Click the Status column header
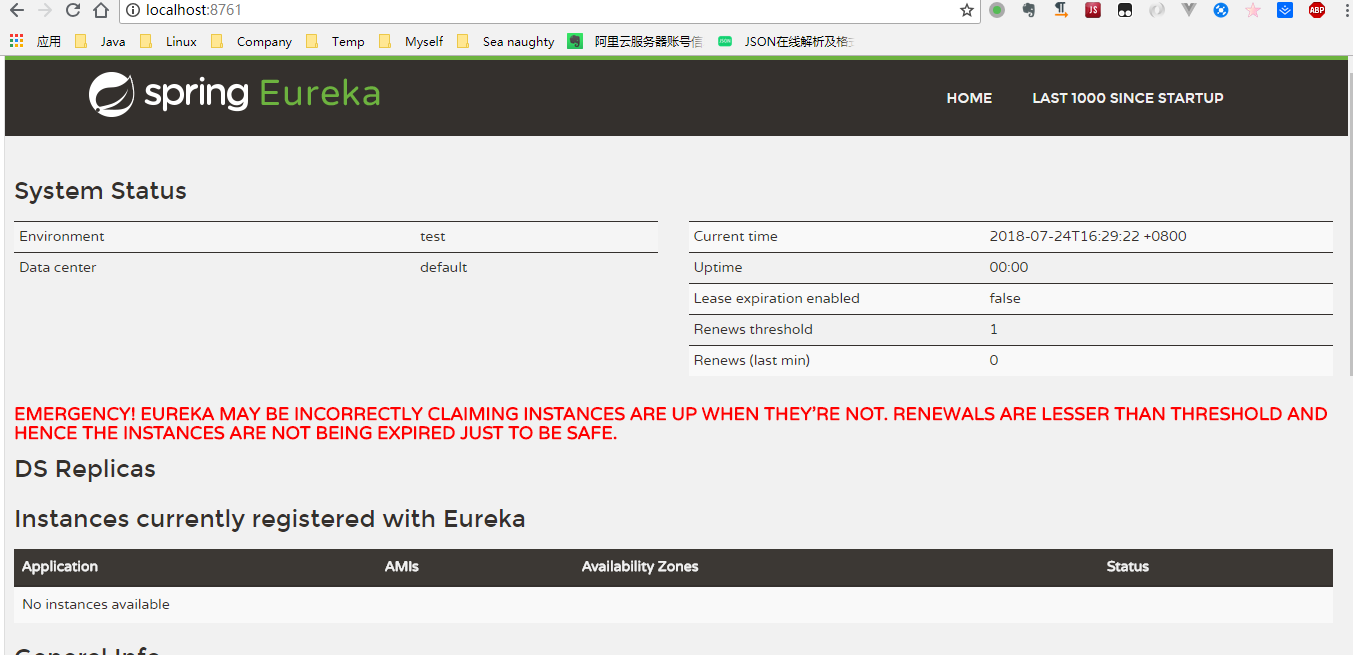The width and height of the screenshot is (1353, 655). click(1128, 567)
